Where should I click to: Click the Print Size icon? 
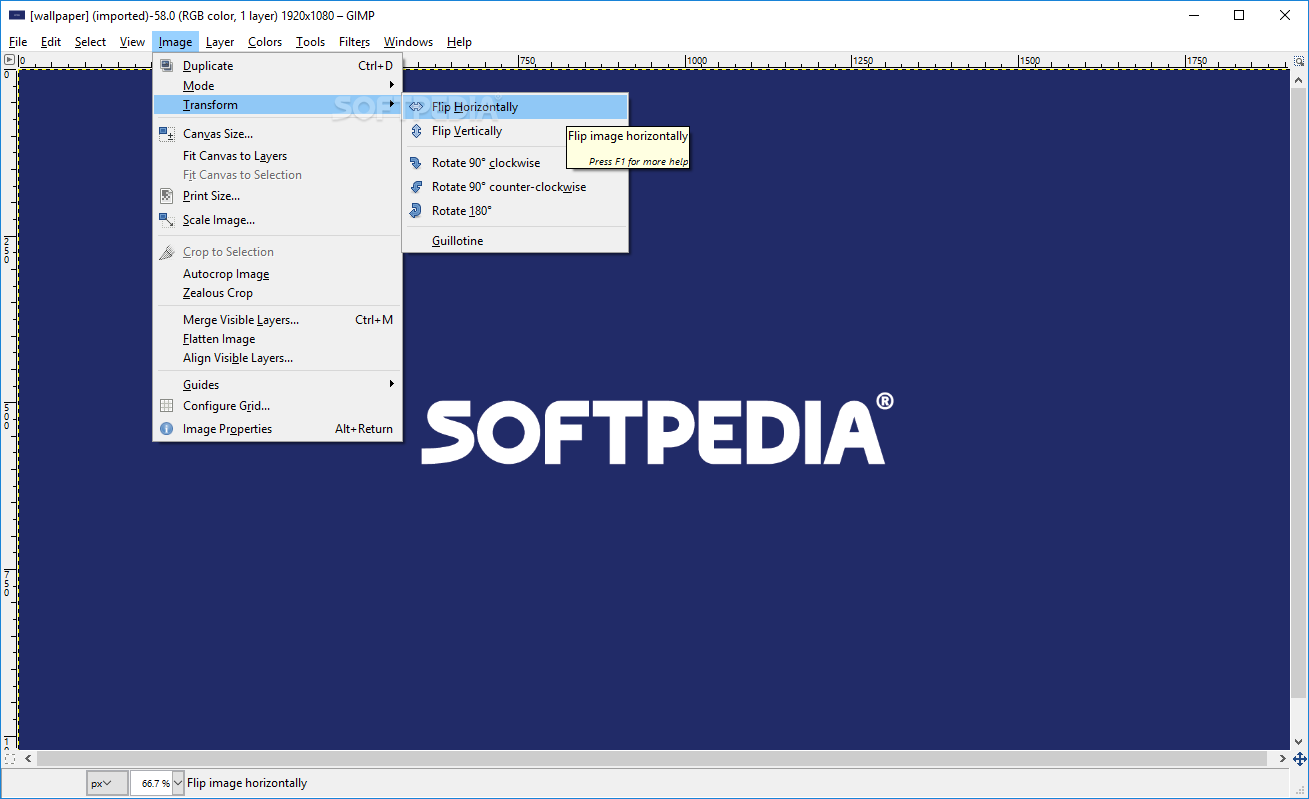[x=167, y=196]
